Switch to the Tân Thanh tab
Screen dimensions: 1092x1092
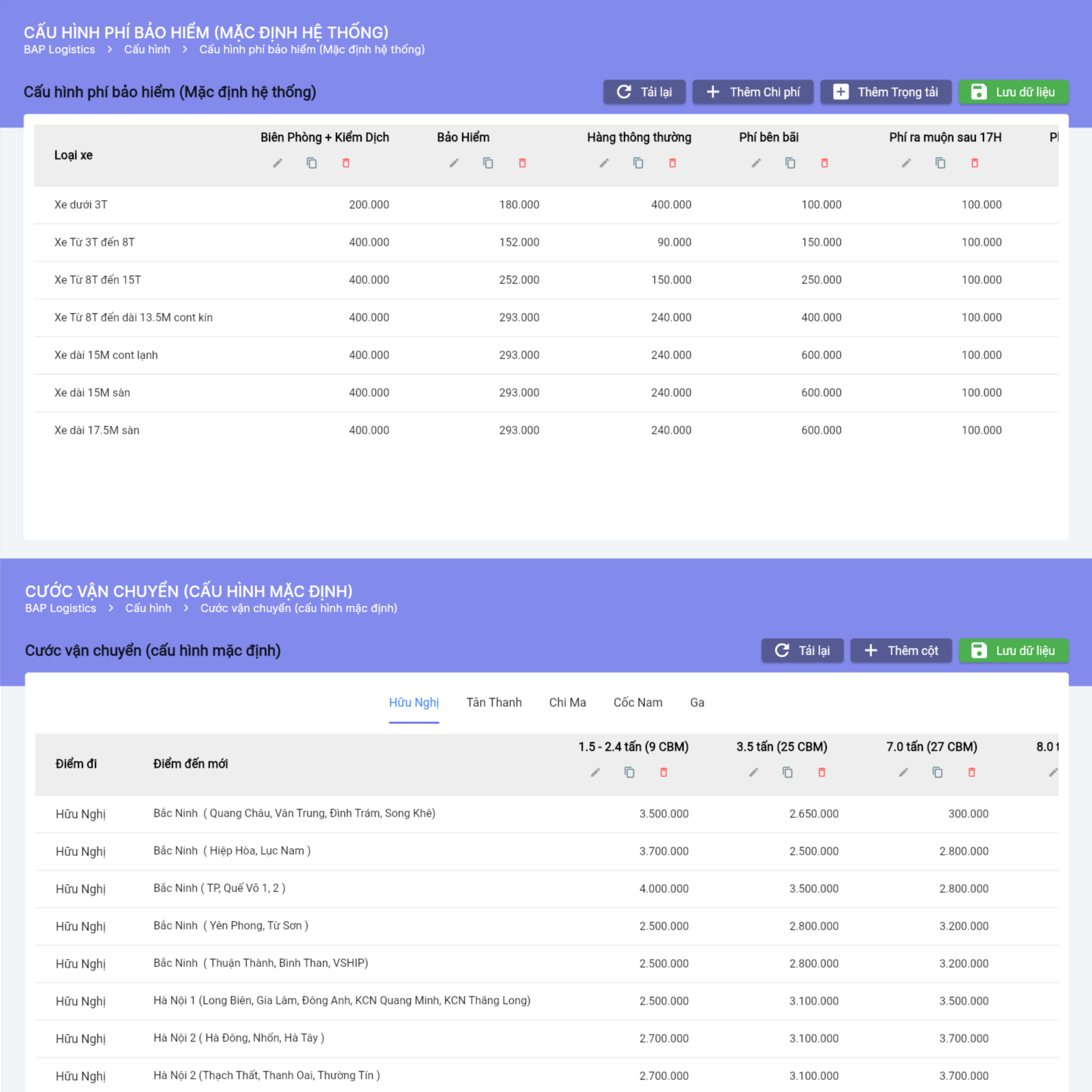pos(494,702)
